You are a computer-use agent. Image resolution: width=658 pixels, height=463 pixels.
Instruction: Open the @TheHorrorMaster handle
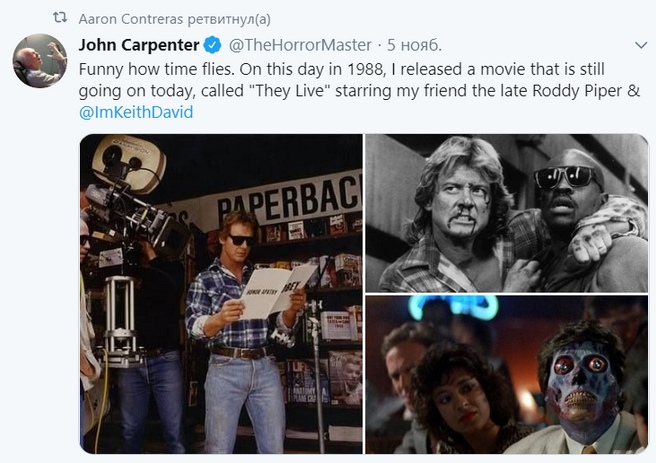(x=300, y=45)
